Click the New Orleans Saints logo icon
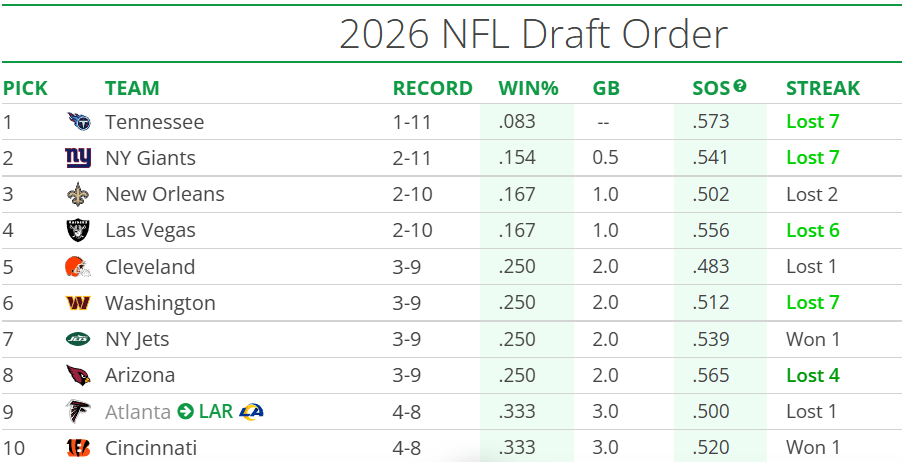The image size is (902, 462). (78, 194)
